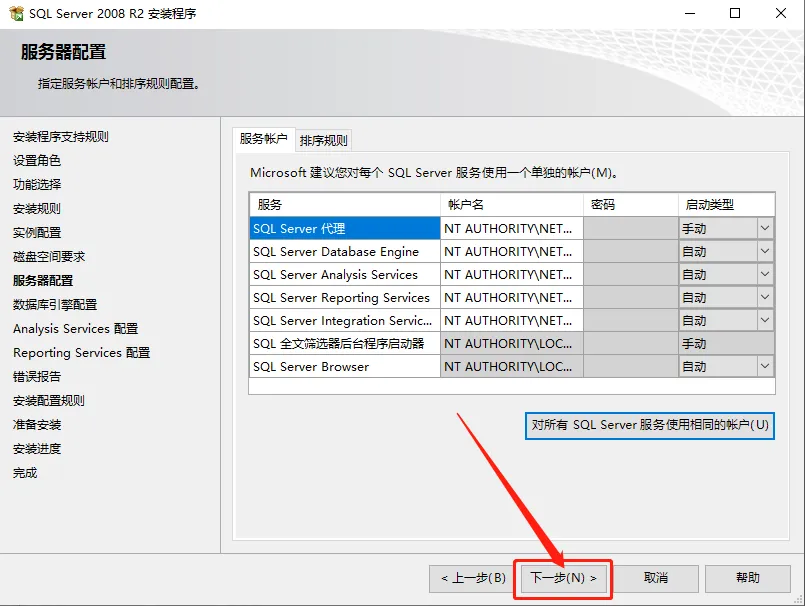
Task: Click the 启动类型 column header
Action: [726, 204]
